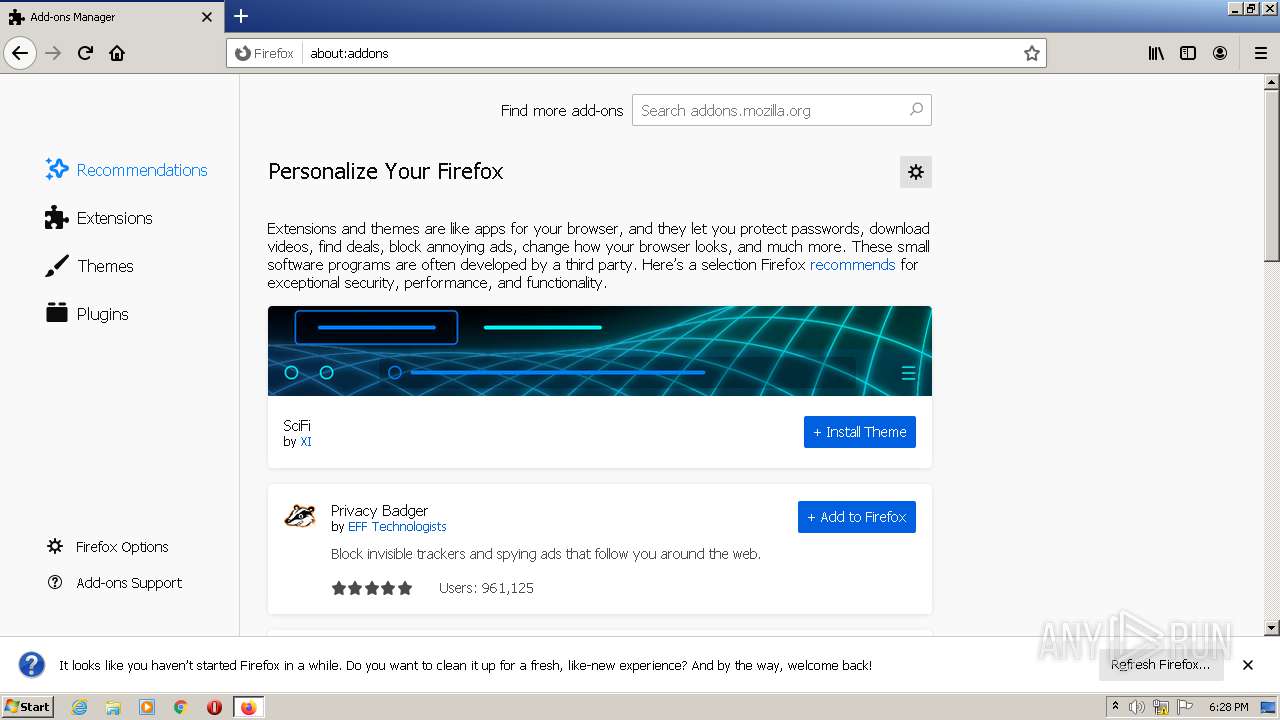Open File Explorer from taskbar
This screenshot has width=1280, height=720.
pos(113,707)
